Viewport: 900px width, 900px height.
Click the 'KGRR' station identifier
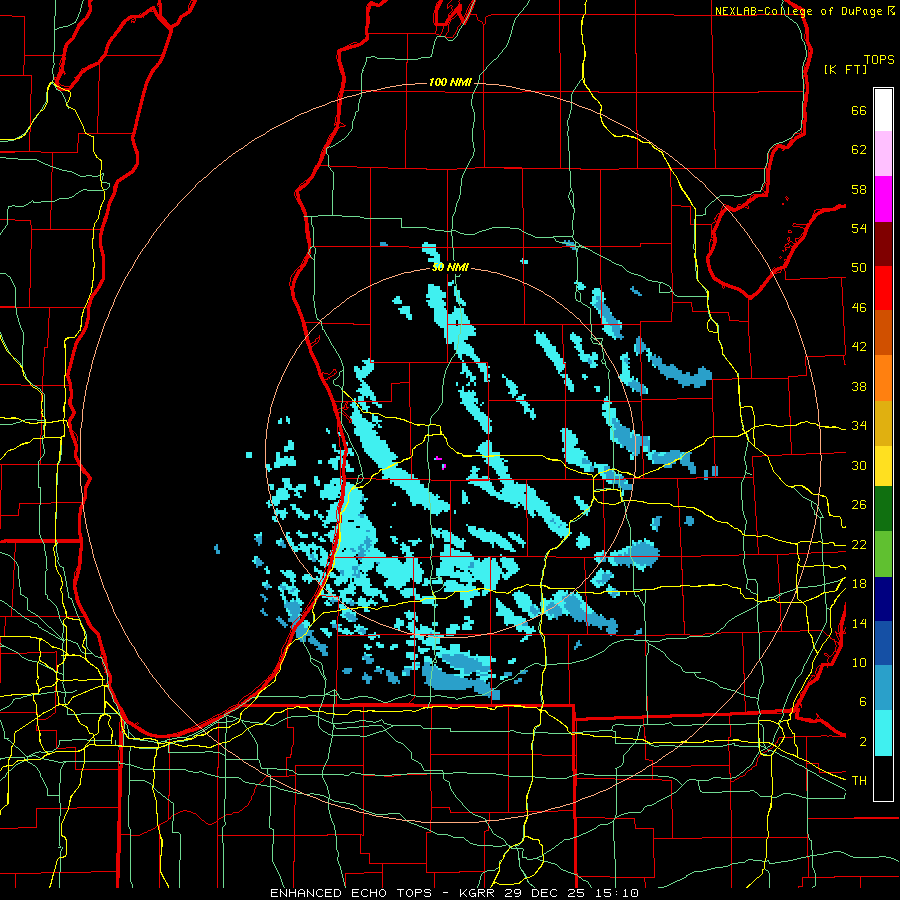pyautogui.click(x=478, y=893)
